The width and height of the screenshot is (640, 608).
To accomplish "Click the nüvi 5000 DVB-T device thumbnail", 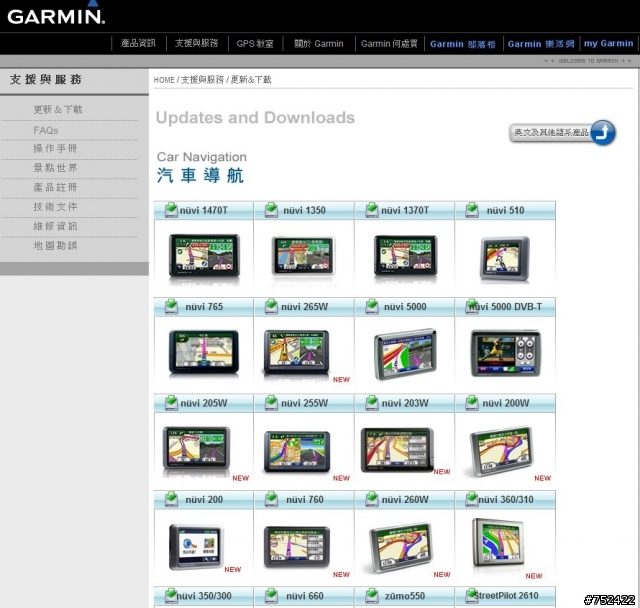I will tap(506, 353).
